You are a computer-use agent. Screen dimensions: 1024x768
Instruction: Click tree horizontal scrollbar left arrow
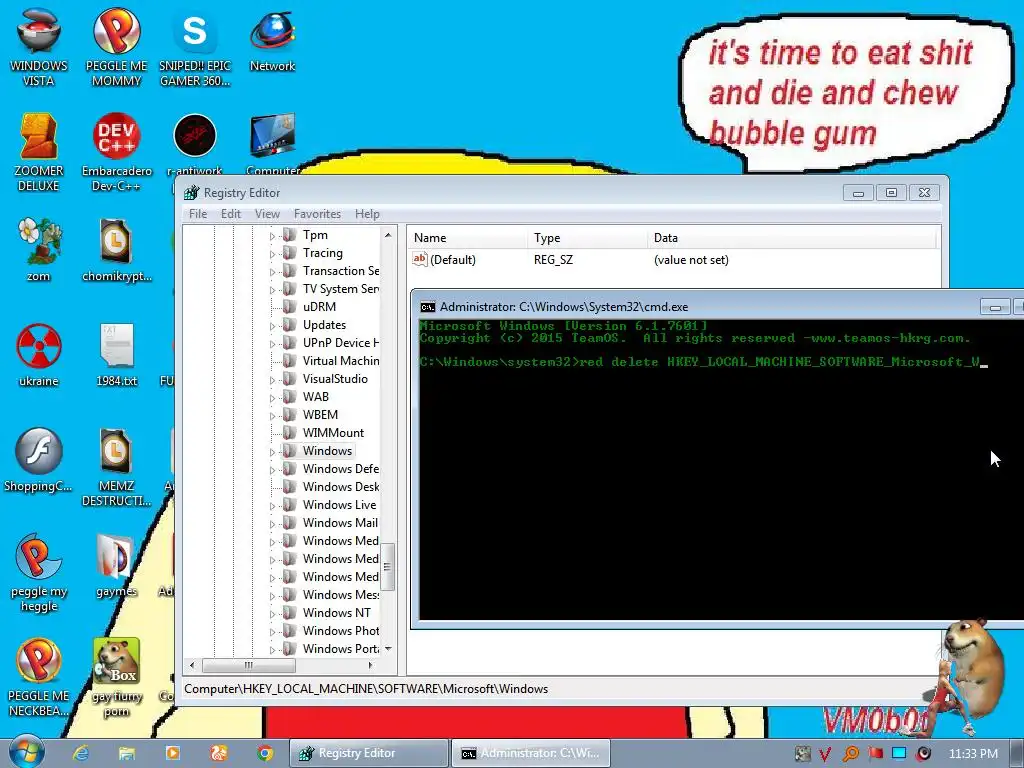coord(192,665)
